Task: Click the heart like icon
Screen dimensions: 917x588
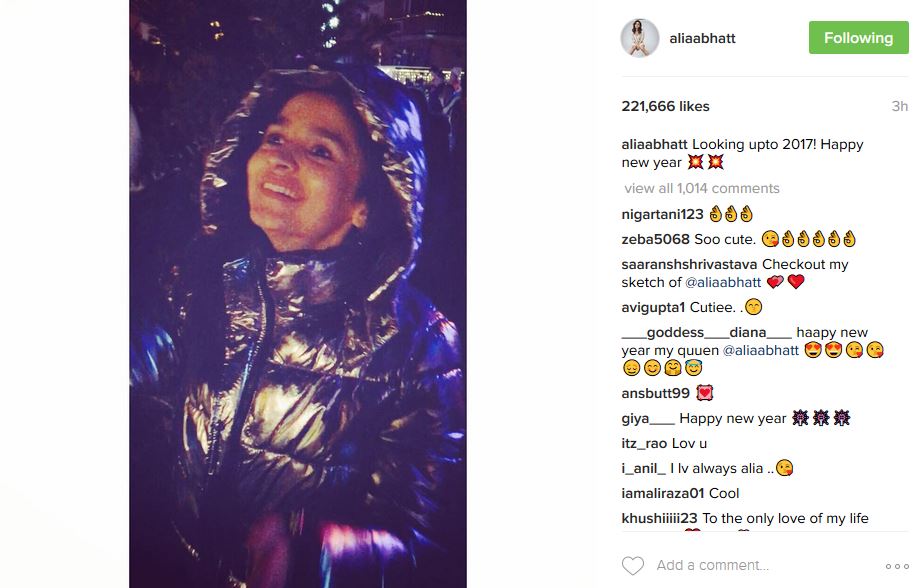Action: tap(632, 565)
